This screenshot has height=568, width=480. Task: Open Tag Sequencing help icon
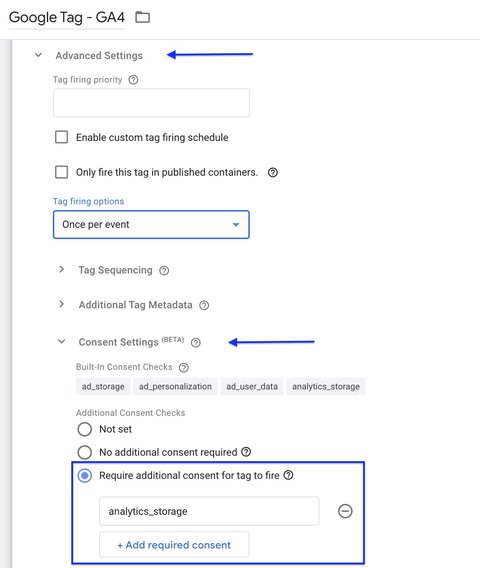(x=164, y=271)
